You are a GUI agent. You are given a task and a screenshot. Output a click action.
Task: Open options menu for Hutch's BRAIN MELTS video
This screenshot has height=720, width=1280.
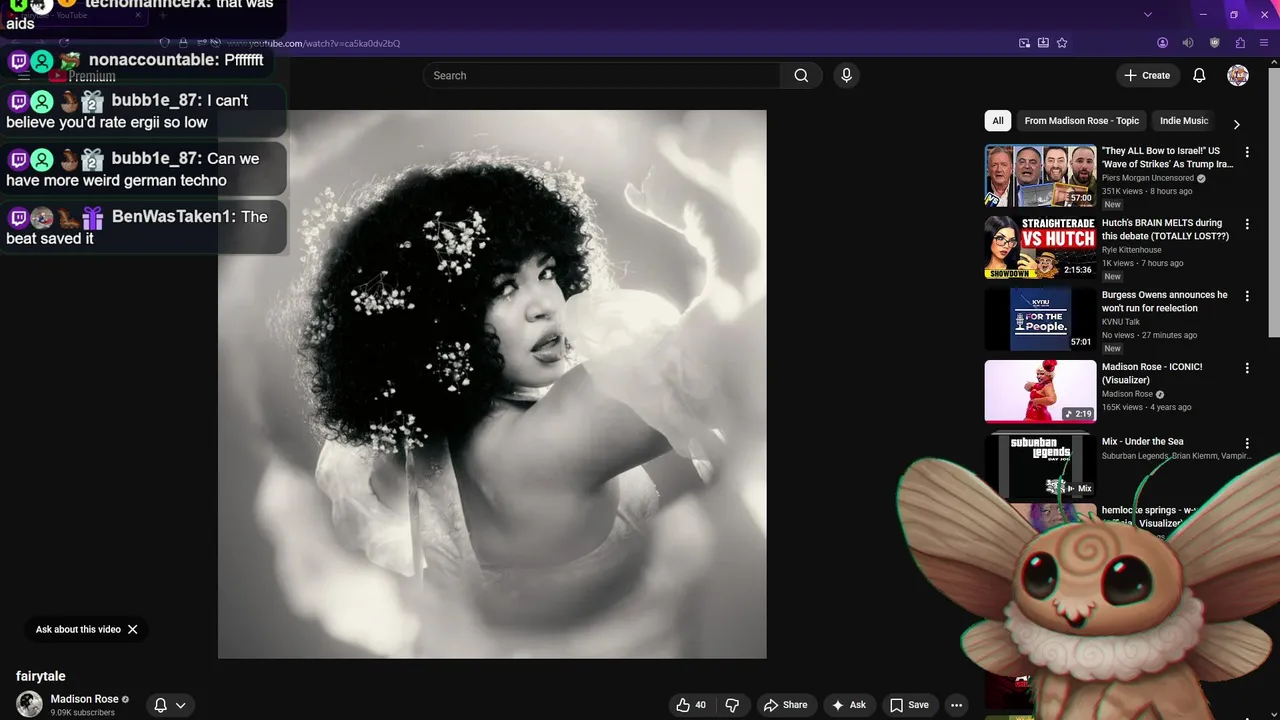click(x=1247, y=224)
